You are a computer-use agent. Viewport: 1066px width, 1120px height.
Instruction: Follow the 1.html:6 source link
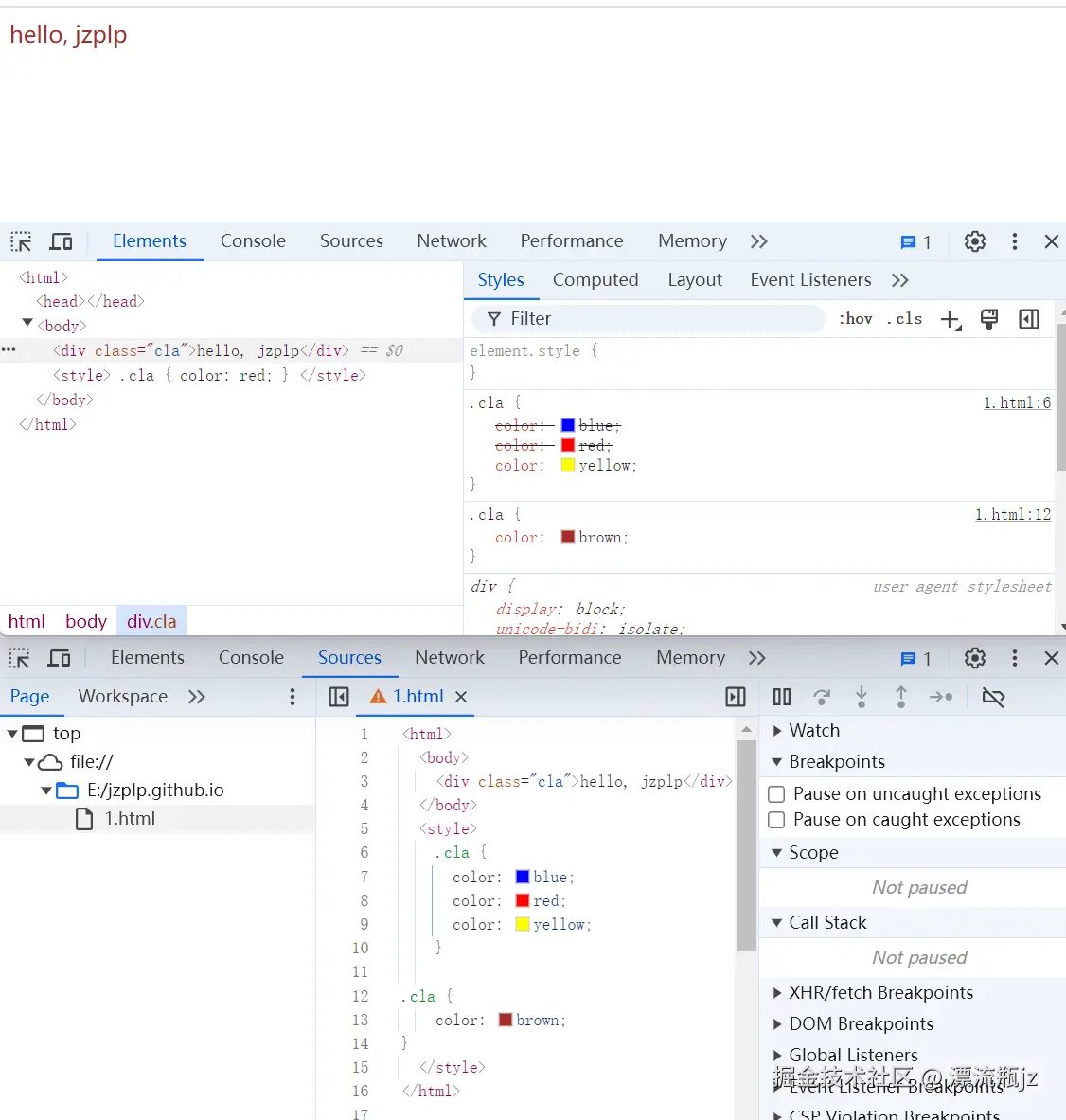[1017, 402]
